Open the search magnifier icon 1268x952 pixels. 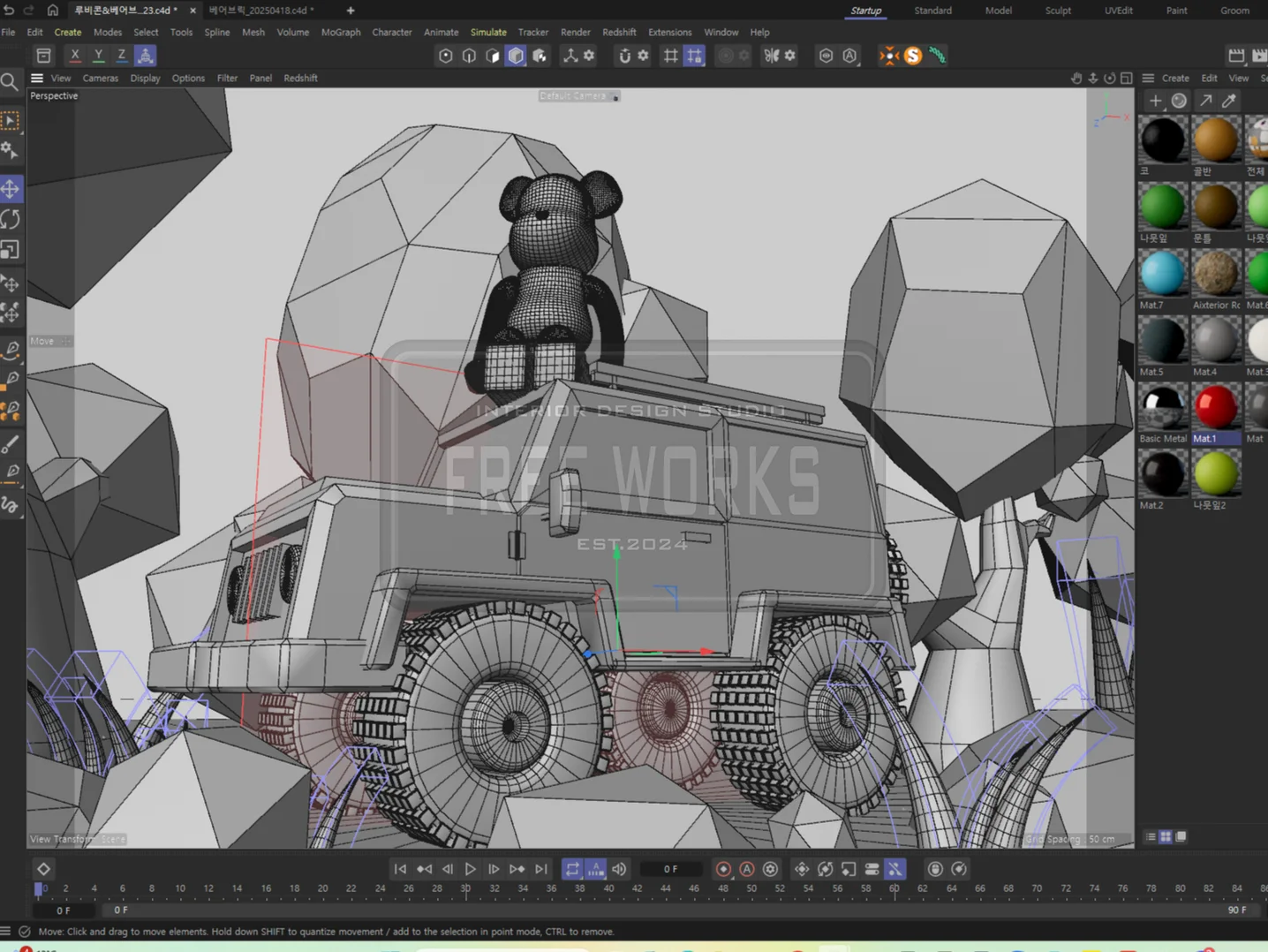pyautogui.click(x=10, y=82)
